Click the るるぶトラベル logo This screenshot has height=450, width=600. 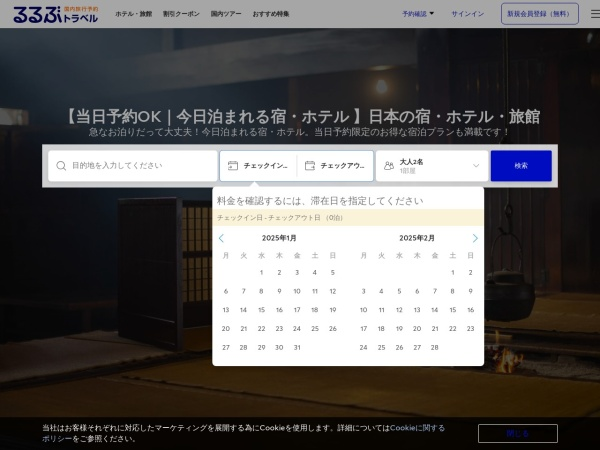pyautogui.click(x=56, y=14)
